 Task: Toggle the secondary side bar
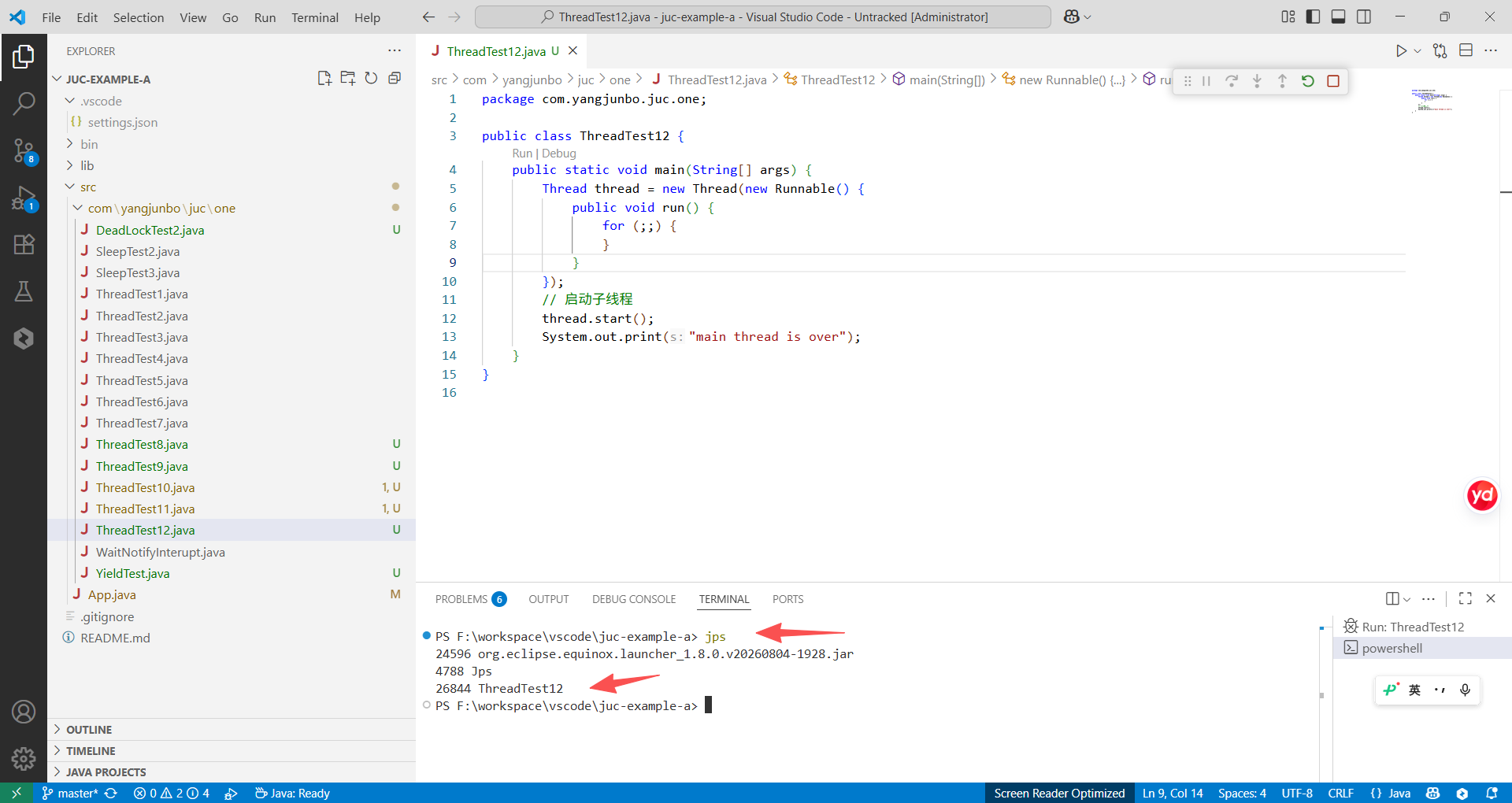pos(1364,17)
